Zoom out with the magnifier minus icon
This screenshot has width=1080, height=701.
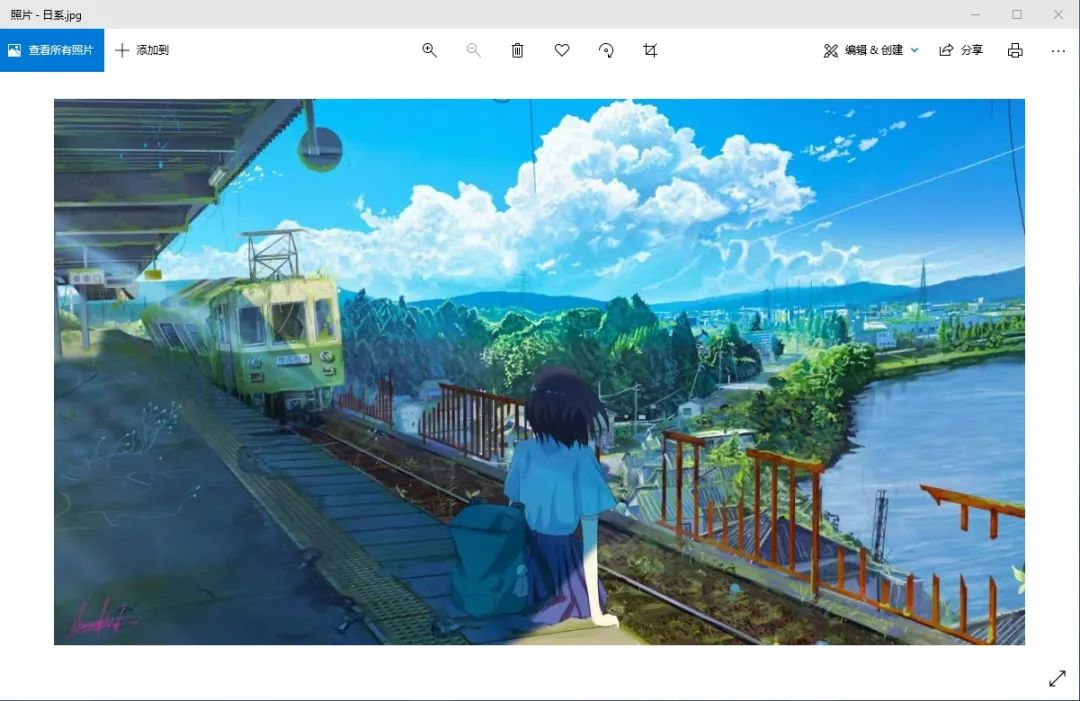point(473,50)
